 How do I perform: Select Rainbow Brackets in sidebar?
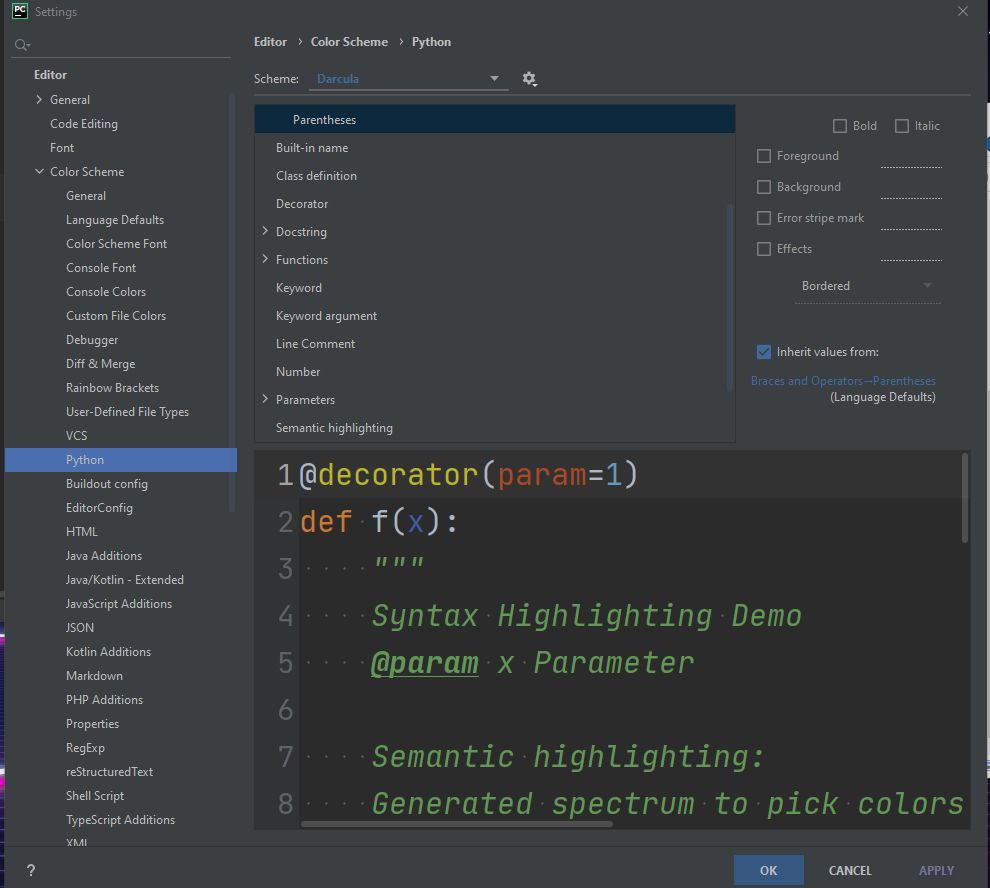tap(112, 388)
